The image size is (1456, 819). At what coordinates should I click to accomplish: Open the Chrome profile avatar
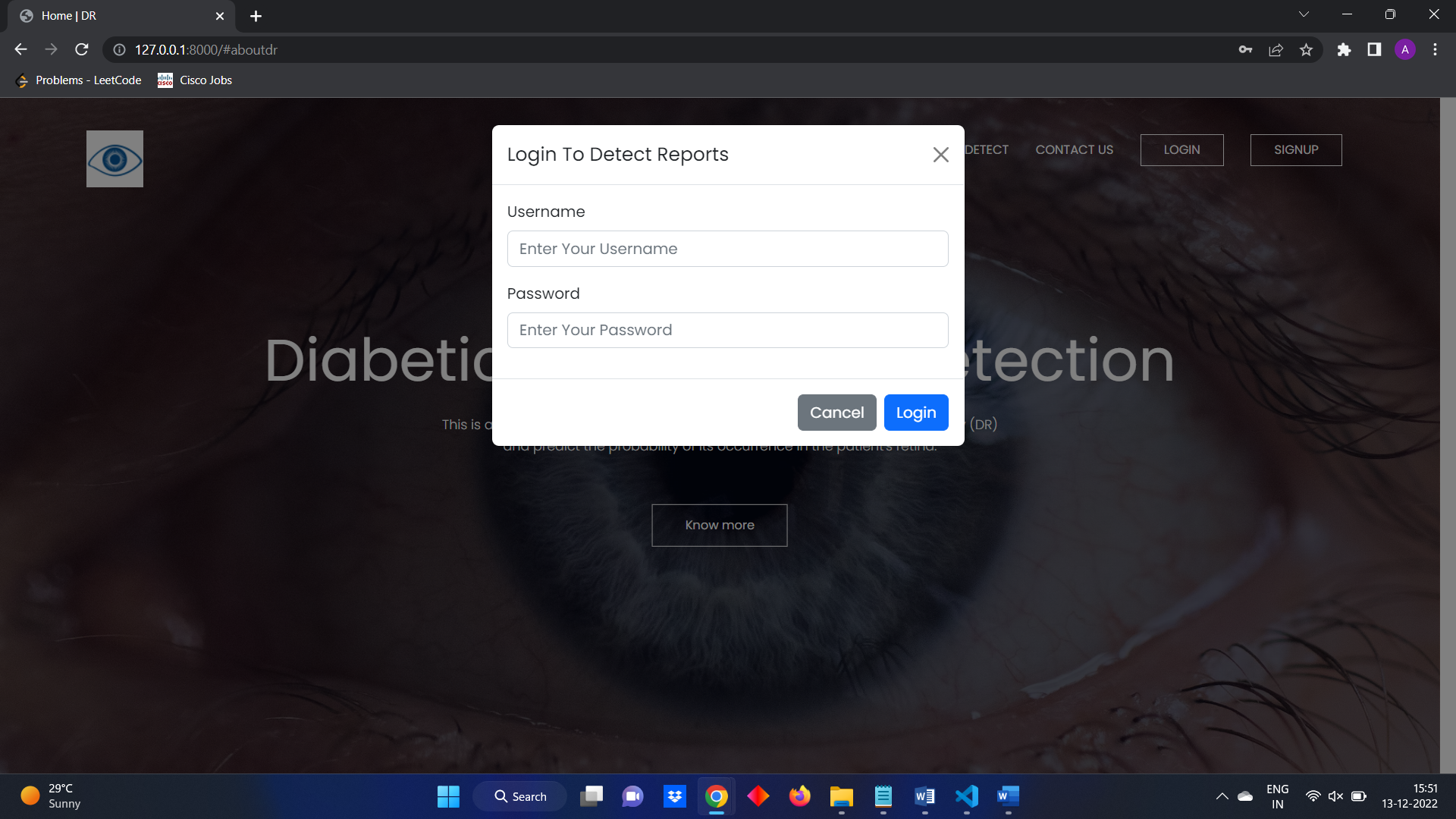[1406, 49]
